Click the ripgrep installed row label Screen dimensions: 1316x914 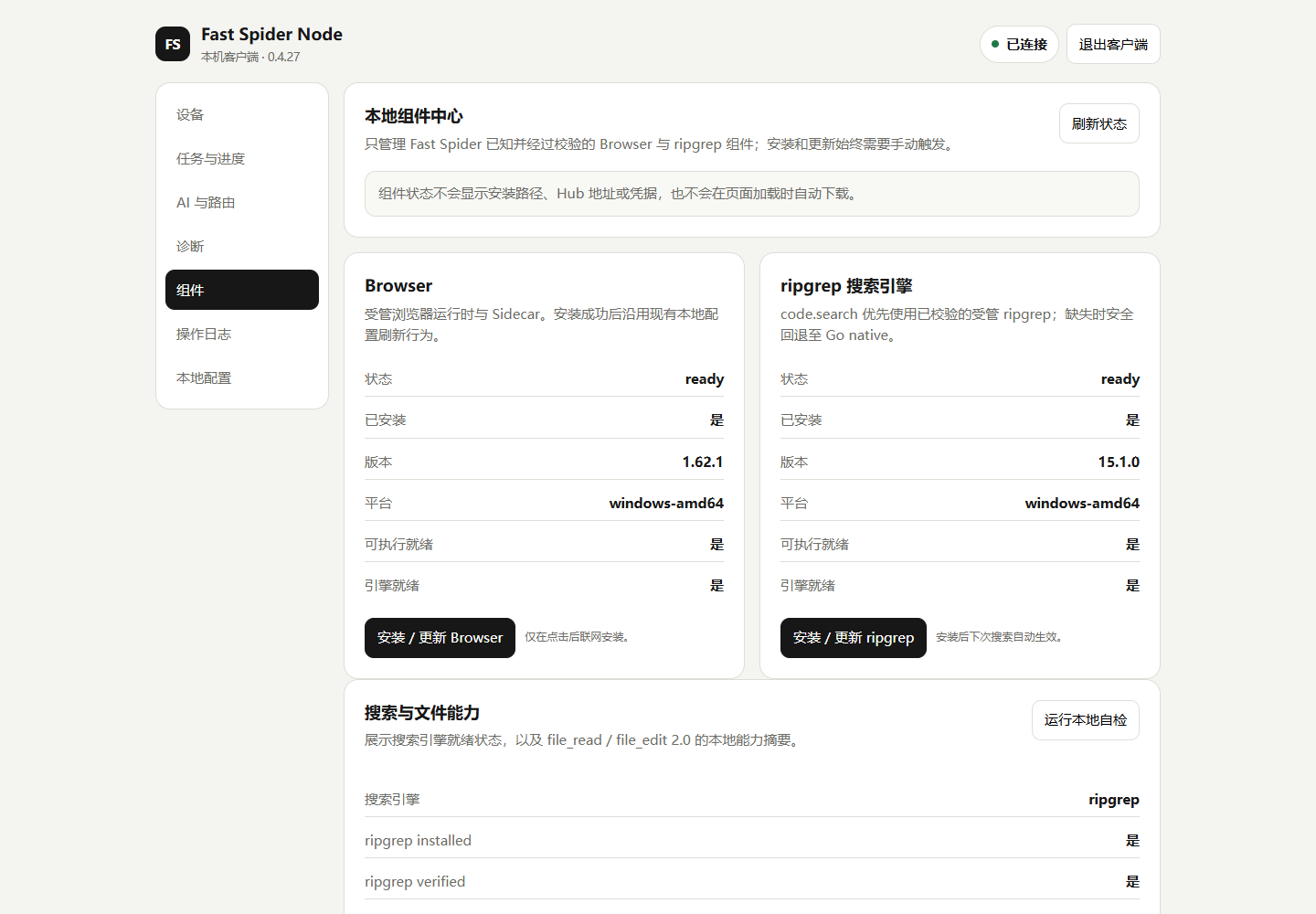418,840
